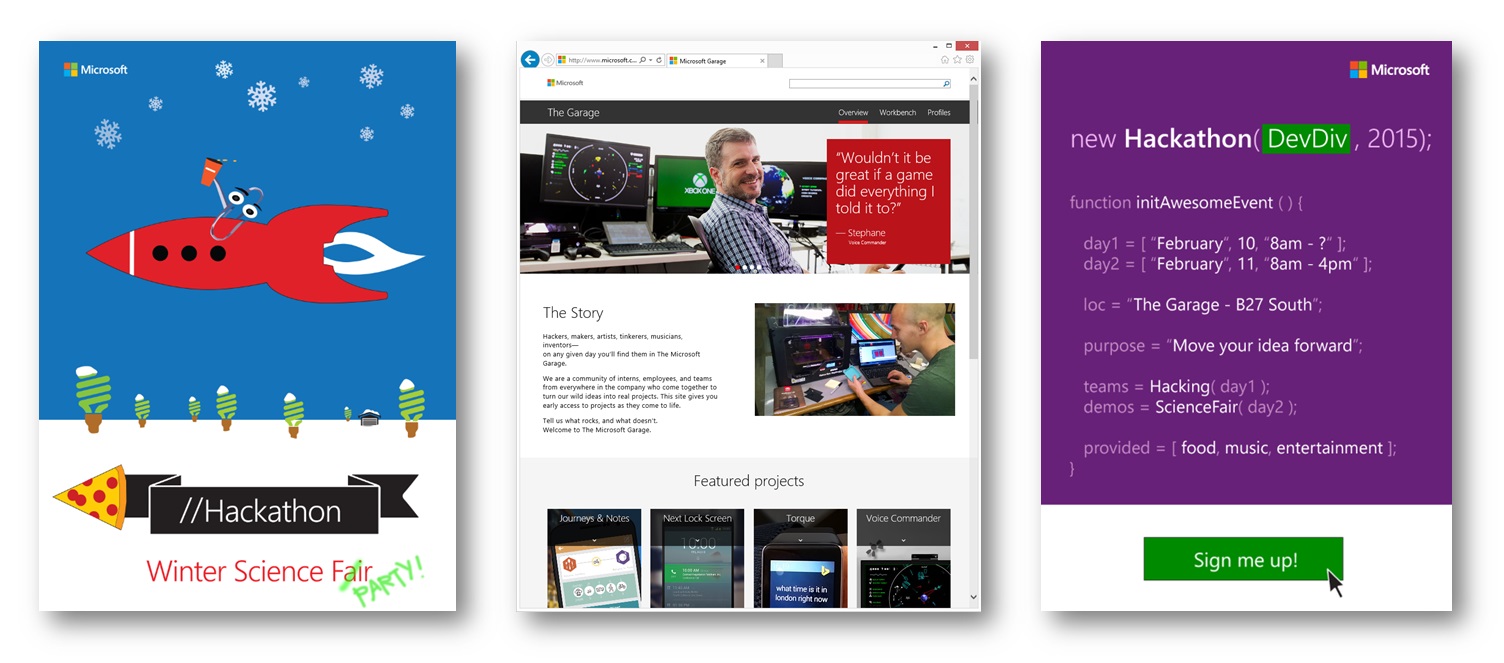Screen dimensions: 1504x663
Task: Expand the Voice Commander project chevron
Action: point(903,540)
